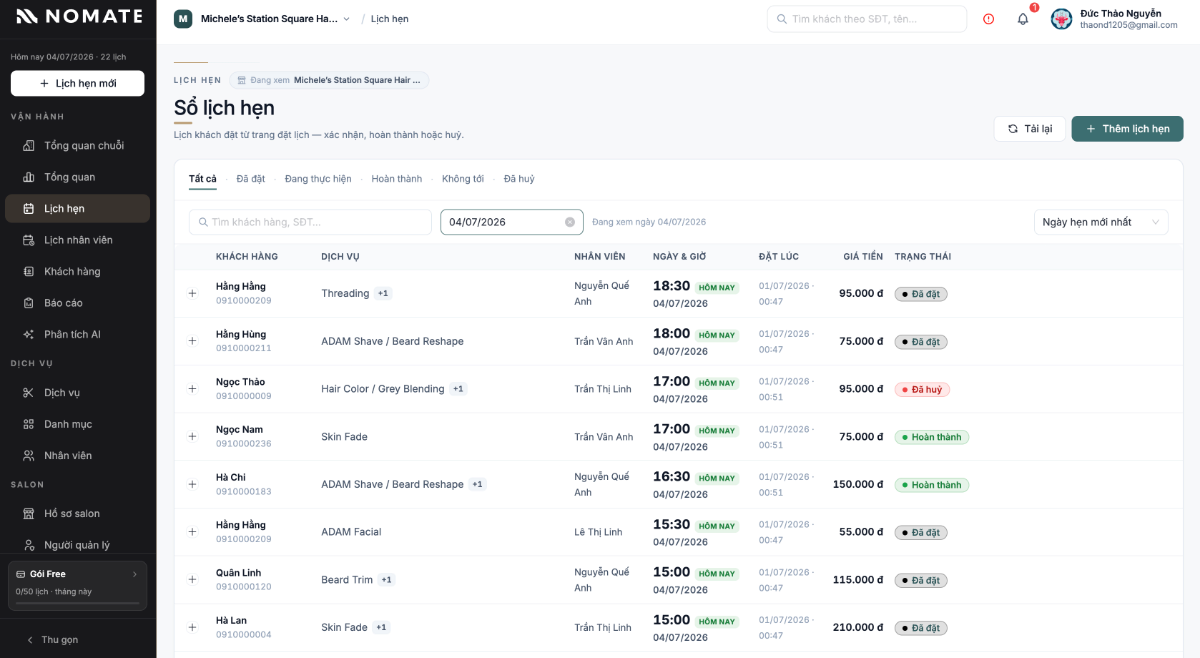
Task: Focus the Tìm khách hàng, SĐT search field
Action: coord(310,222)
